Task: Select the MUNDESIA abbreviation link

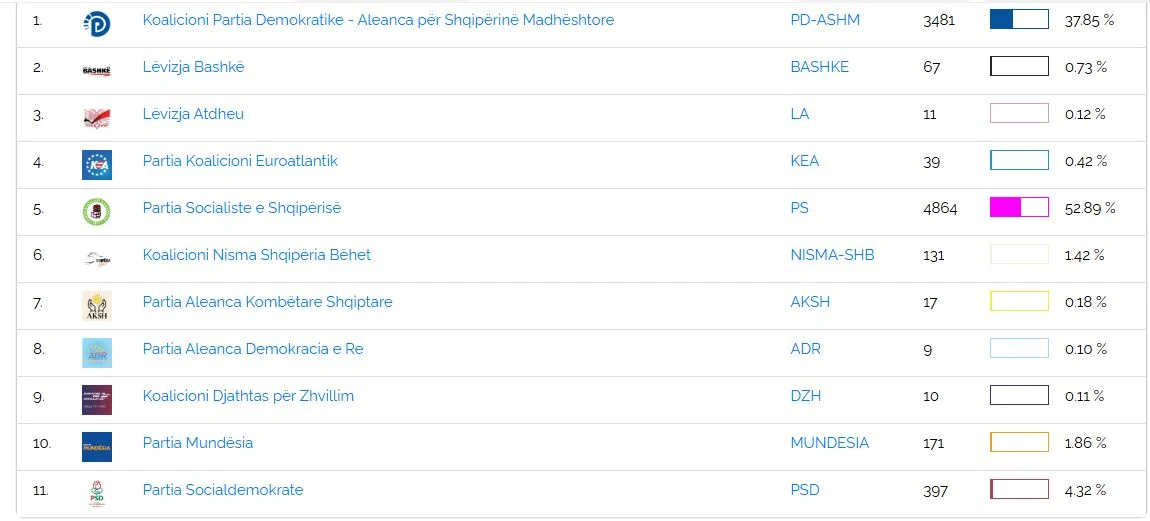Action: 829,443
